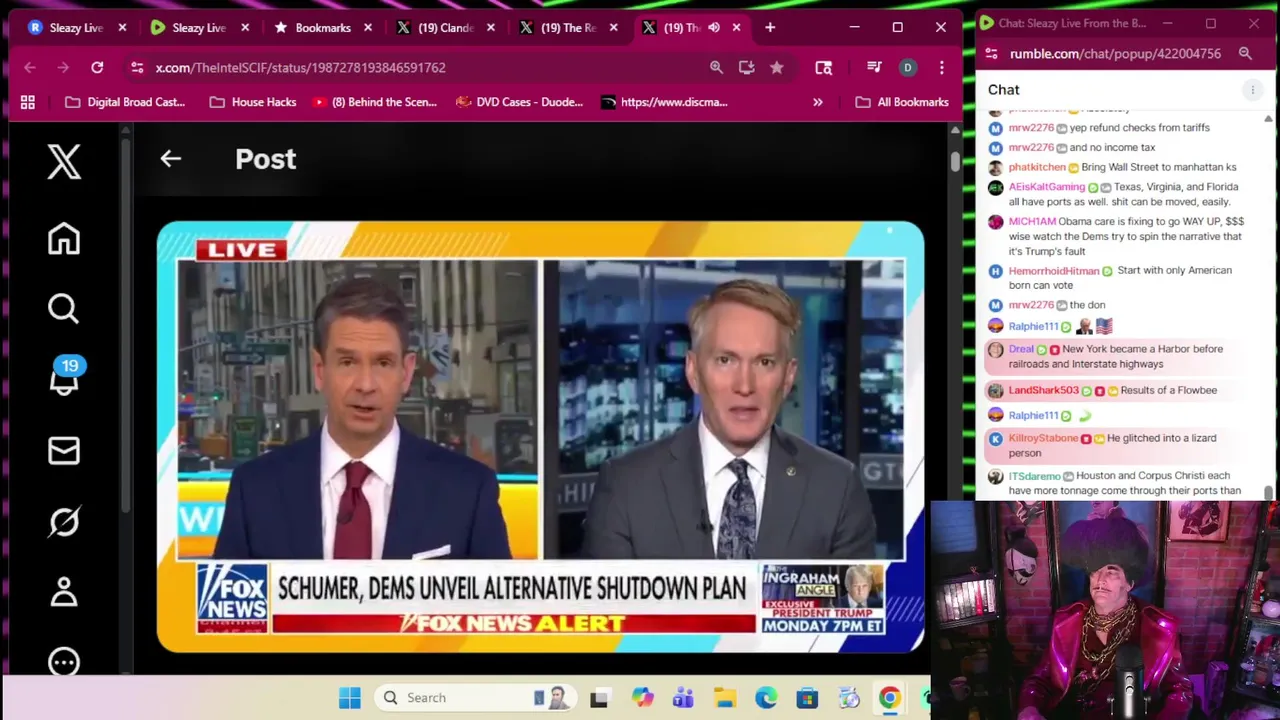
Task: Open Microsoft Edge from the taskbar
Action: [766, 698]
